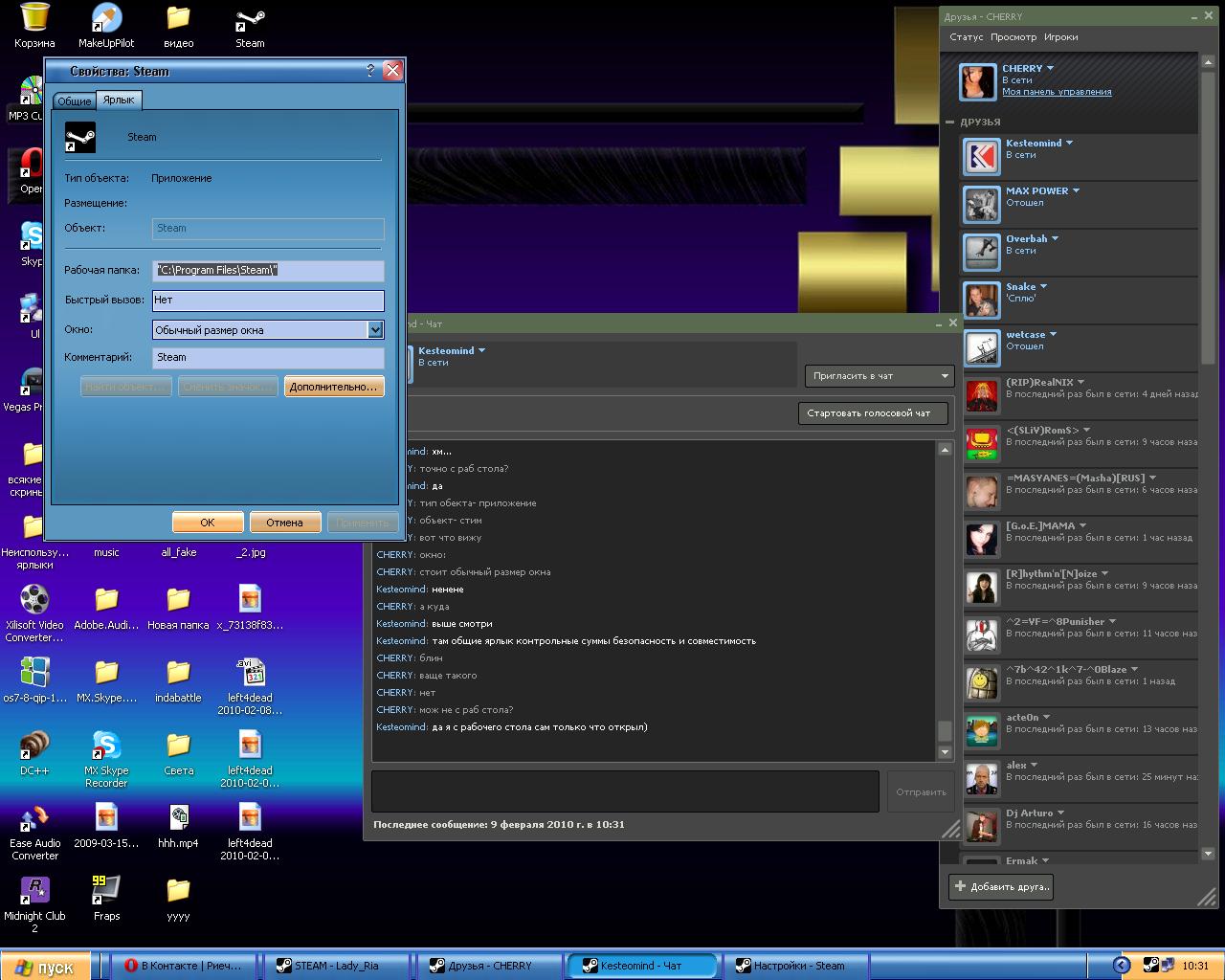This screenshot has width=1225, height=980.
Task: Cancel the properties dialog with Отмена
Action: (285, 523)
